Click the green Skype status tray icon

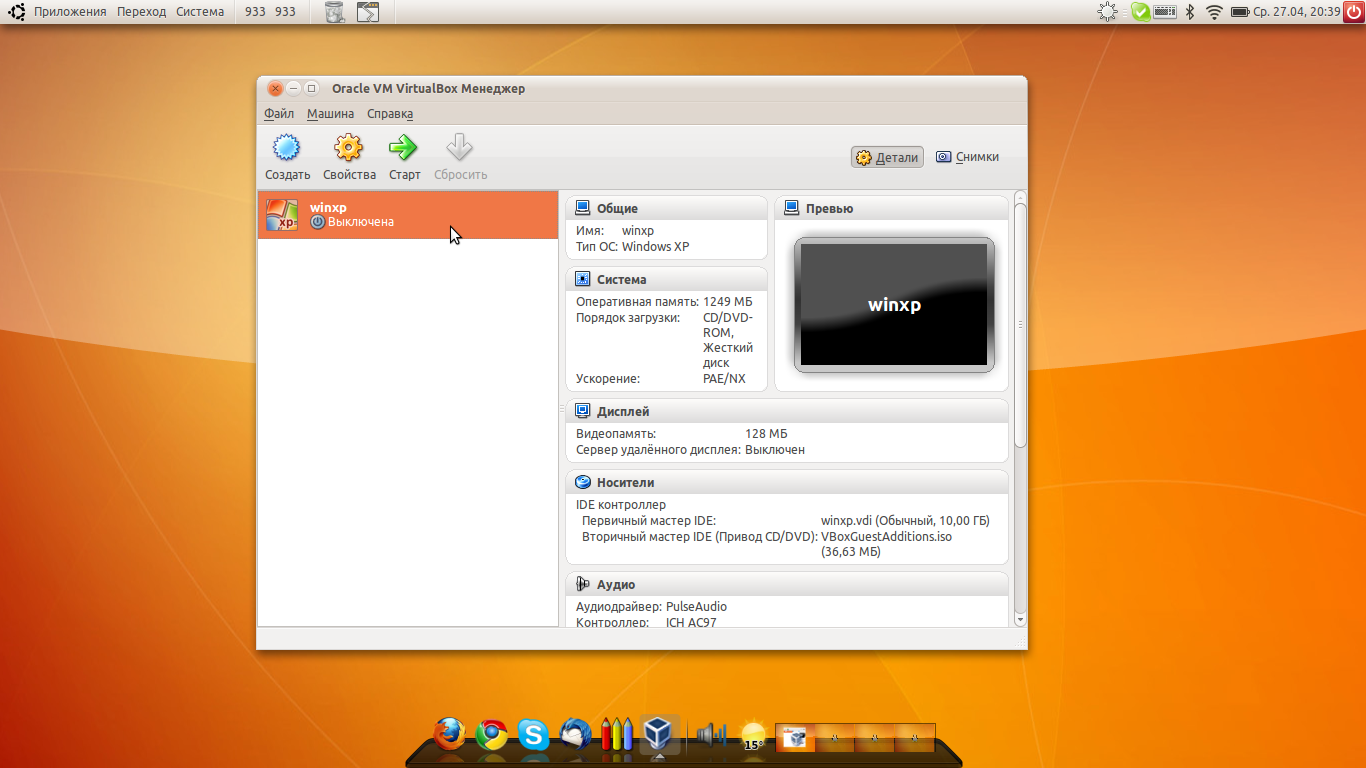pyautogui.click(x=1140, y=12)
